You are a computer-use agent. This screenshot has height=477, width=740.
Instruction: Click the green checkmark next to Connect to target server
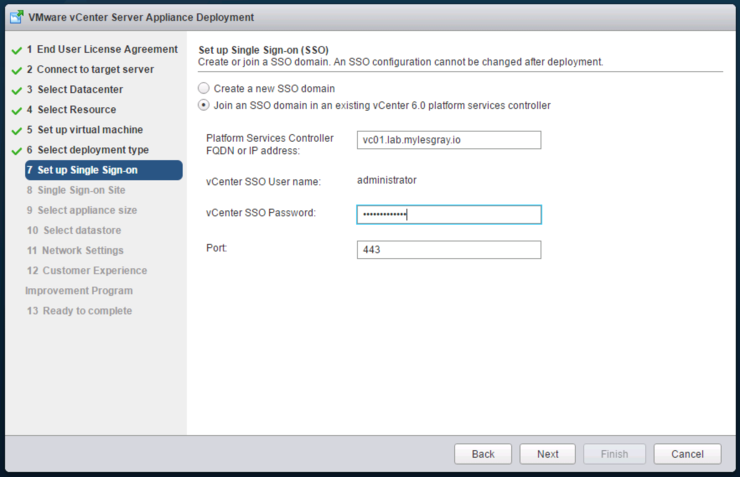tap(17, 71)
